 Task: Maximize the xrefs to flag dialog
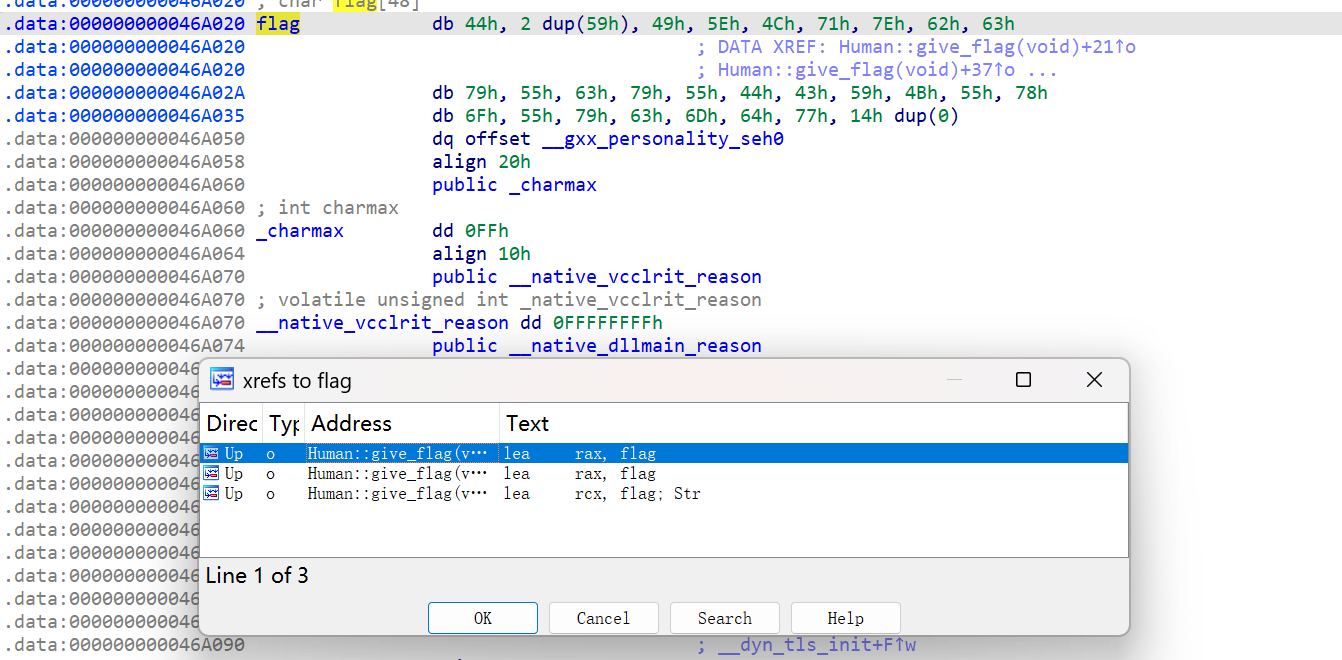(x=1023, y=380)
